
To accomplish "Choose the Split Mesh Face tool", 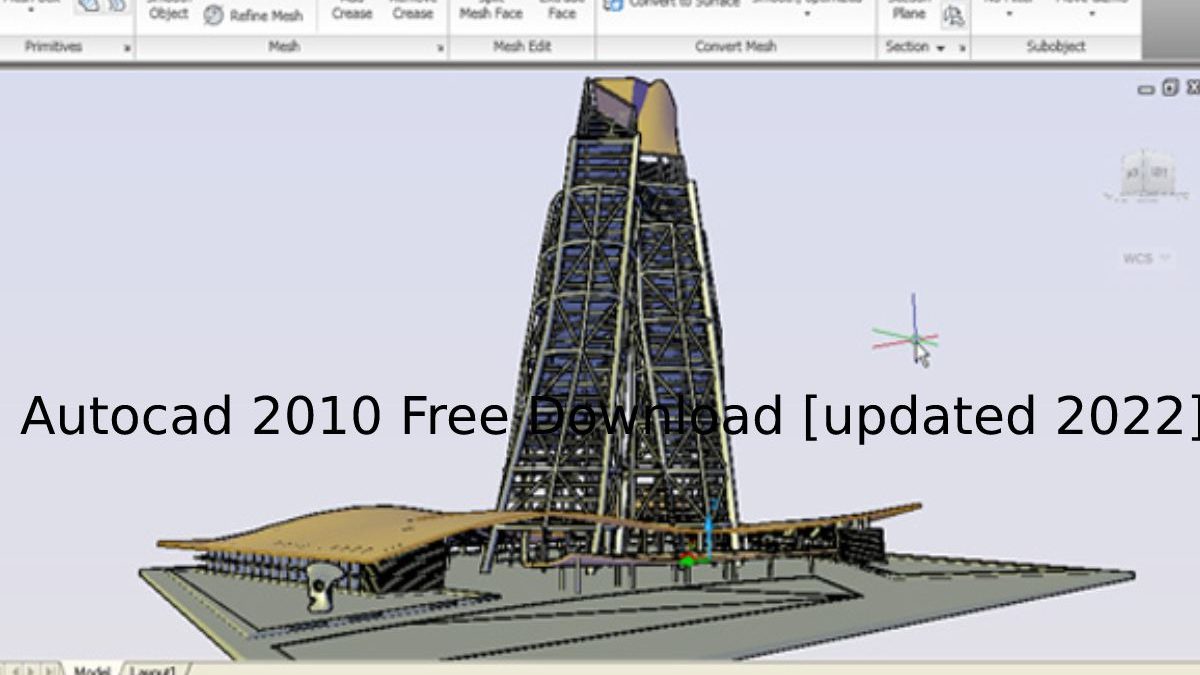I will (x=490, y=10).
